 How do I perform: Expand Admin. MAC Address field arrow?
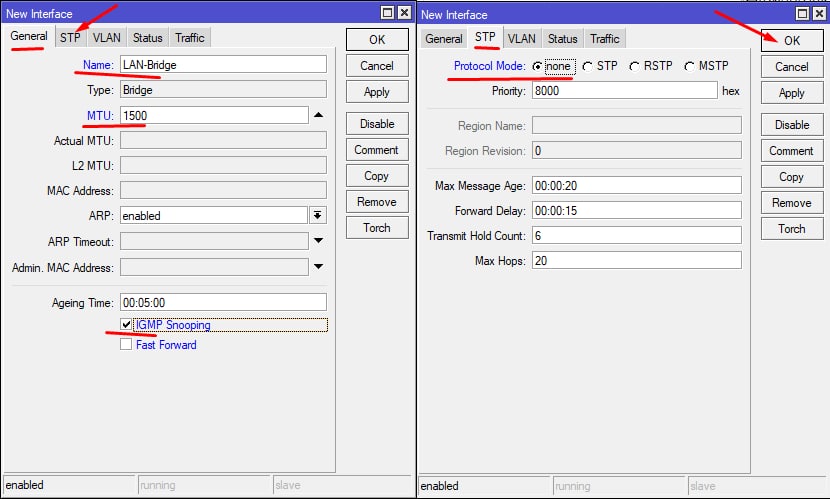[x=318, y=266]
